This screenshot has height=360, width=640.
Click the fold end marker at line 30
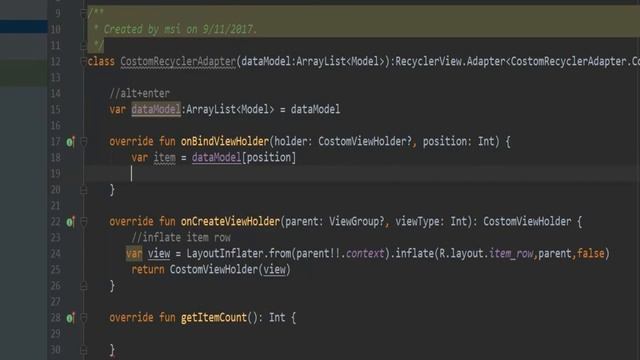[84, 350]
